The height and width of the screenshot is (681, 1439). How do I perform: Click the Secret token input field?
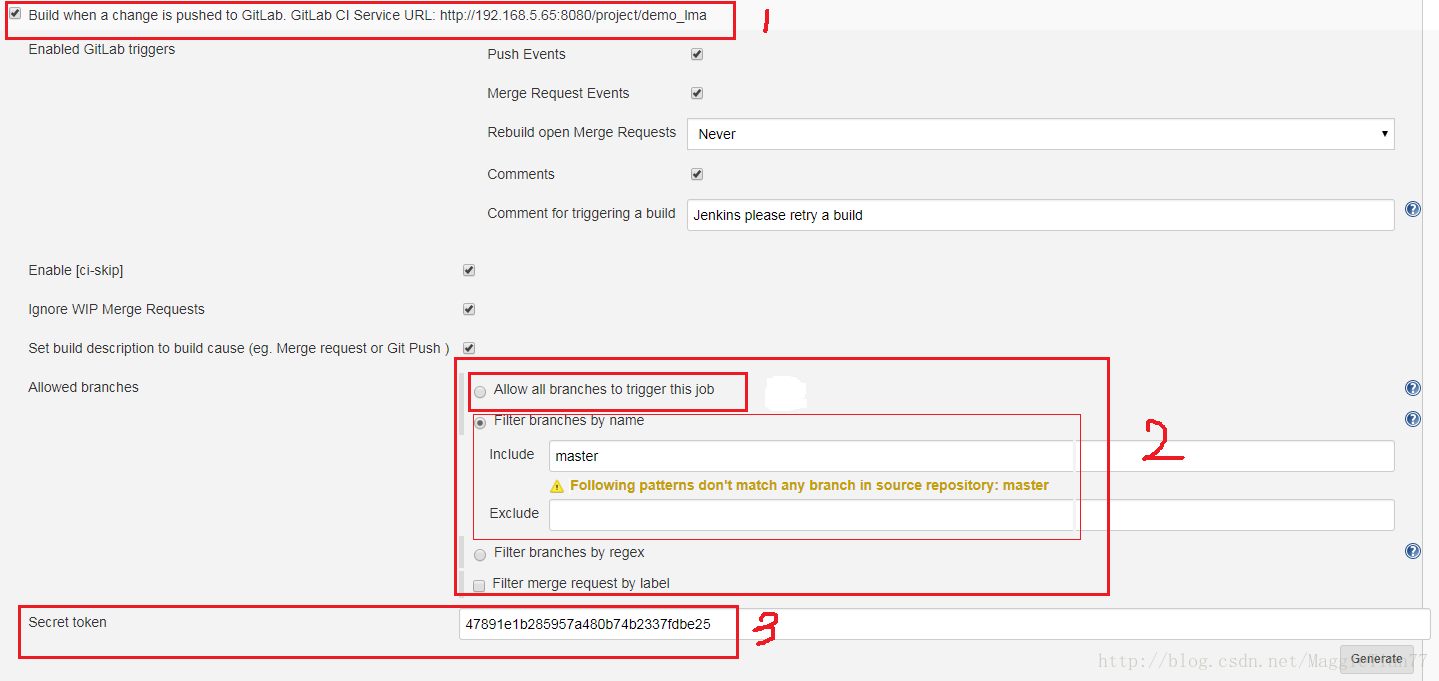point(944,624)
